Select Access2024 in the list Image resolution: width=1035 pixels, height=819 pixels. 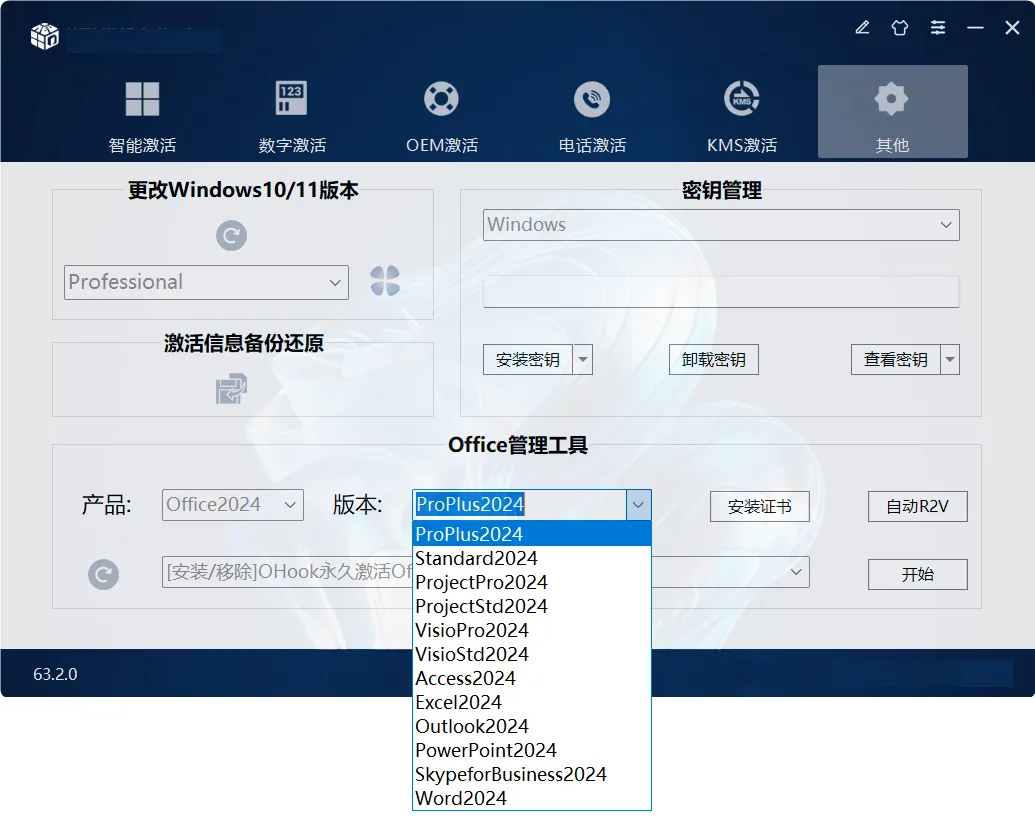pyautogui.click(x=531, y=678)
